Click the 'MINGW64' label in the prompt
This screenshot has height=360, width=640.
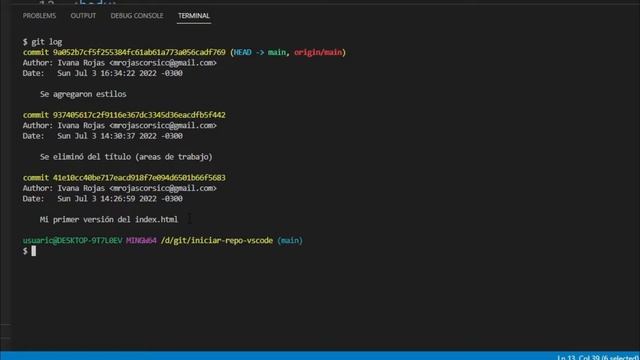[141, 240]
